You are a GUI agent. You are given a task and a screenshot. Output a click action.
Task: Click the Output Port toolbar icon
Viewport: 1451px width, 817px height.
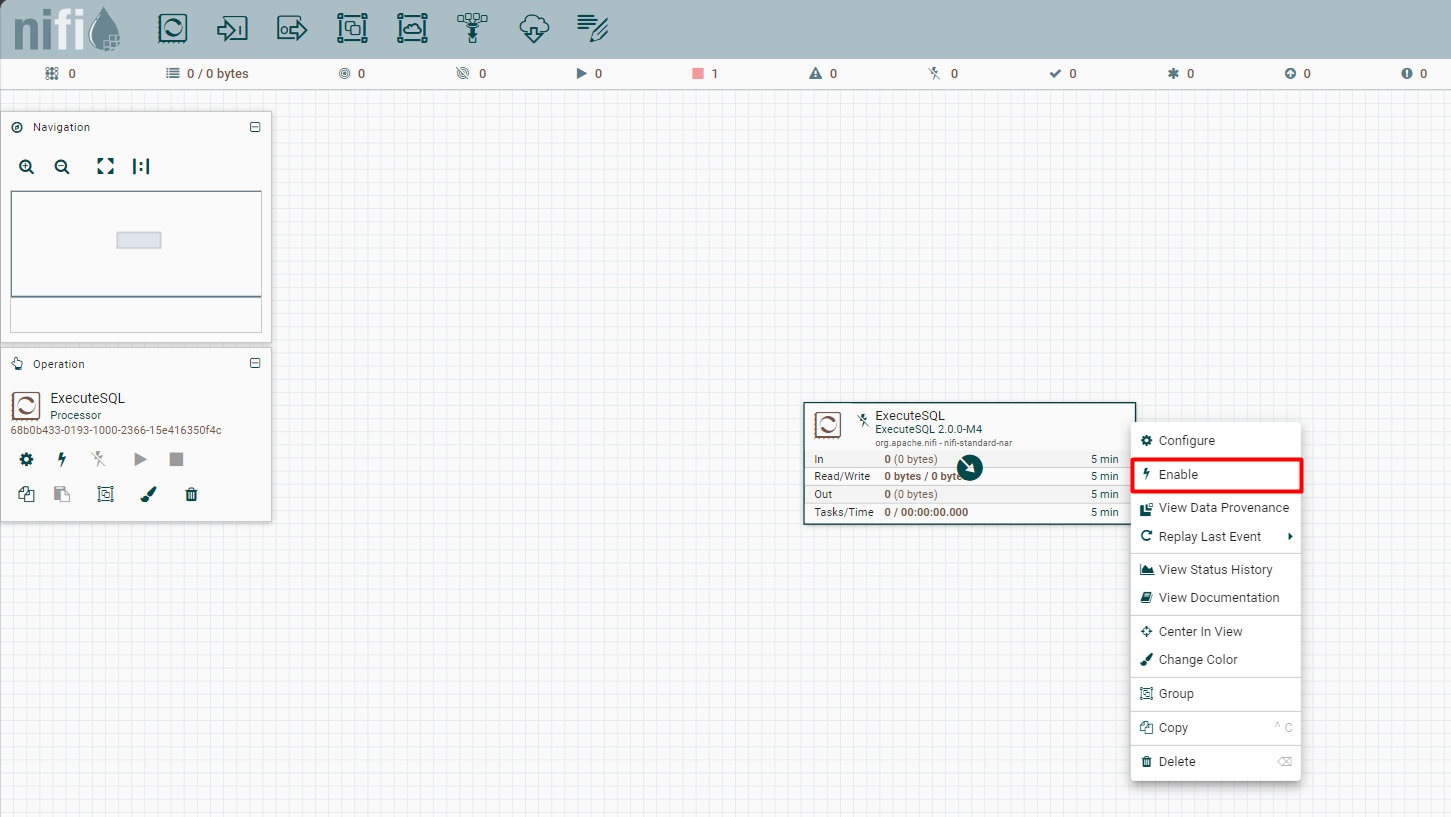[x=292, y=29]
